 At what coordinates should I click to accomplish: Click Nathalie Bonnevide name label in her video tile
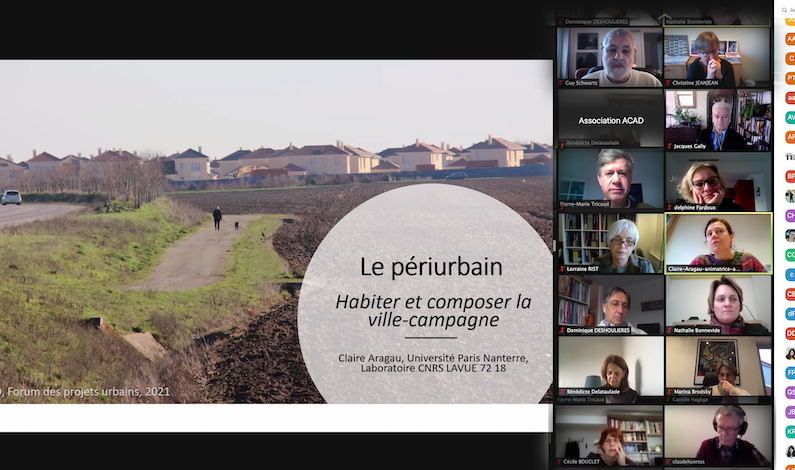(x=697, y=330)
